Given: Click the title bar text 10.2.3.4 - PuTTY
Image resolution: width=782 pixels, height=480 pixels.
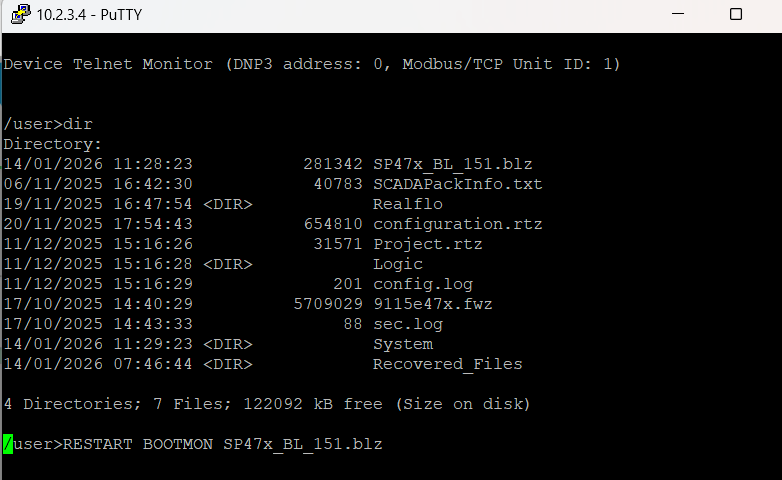Looking at the screenshot, I should 89,15.
